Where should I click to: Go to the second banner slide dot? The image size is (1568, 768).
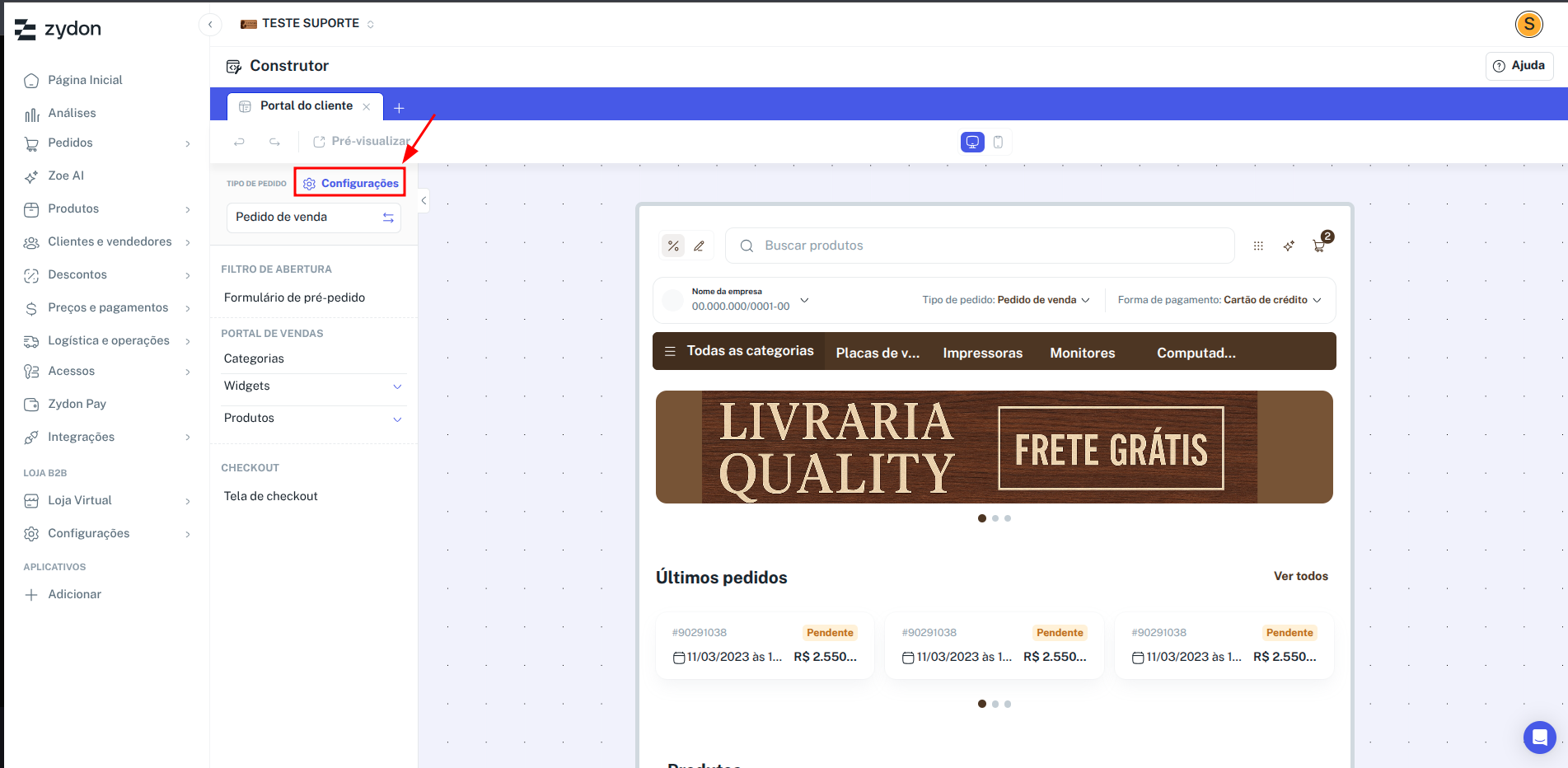pyautogui.click(x=995, y=518)
